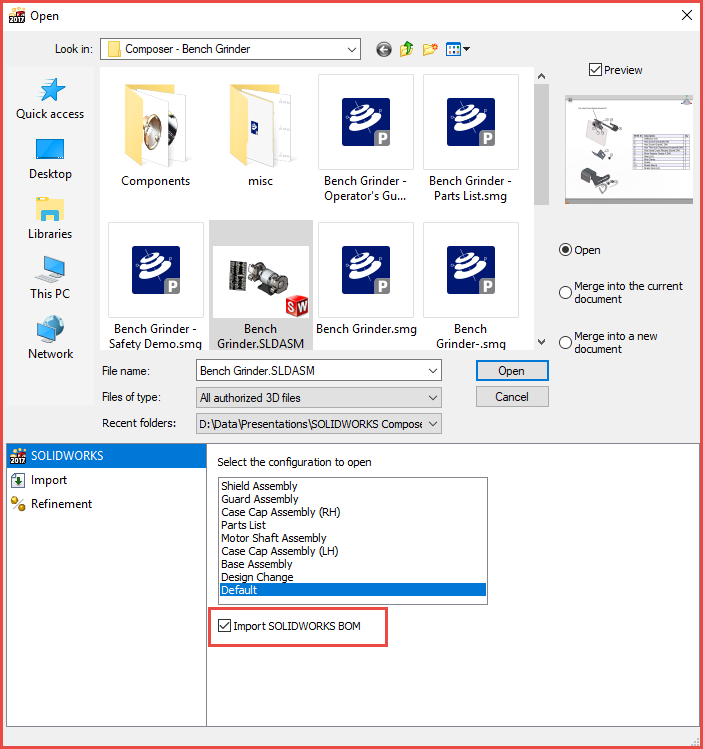The height and width of the screenshot is (749, 703).
Task: Select the Components folder
Action: tap(156, 133)
